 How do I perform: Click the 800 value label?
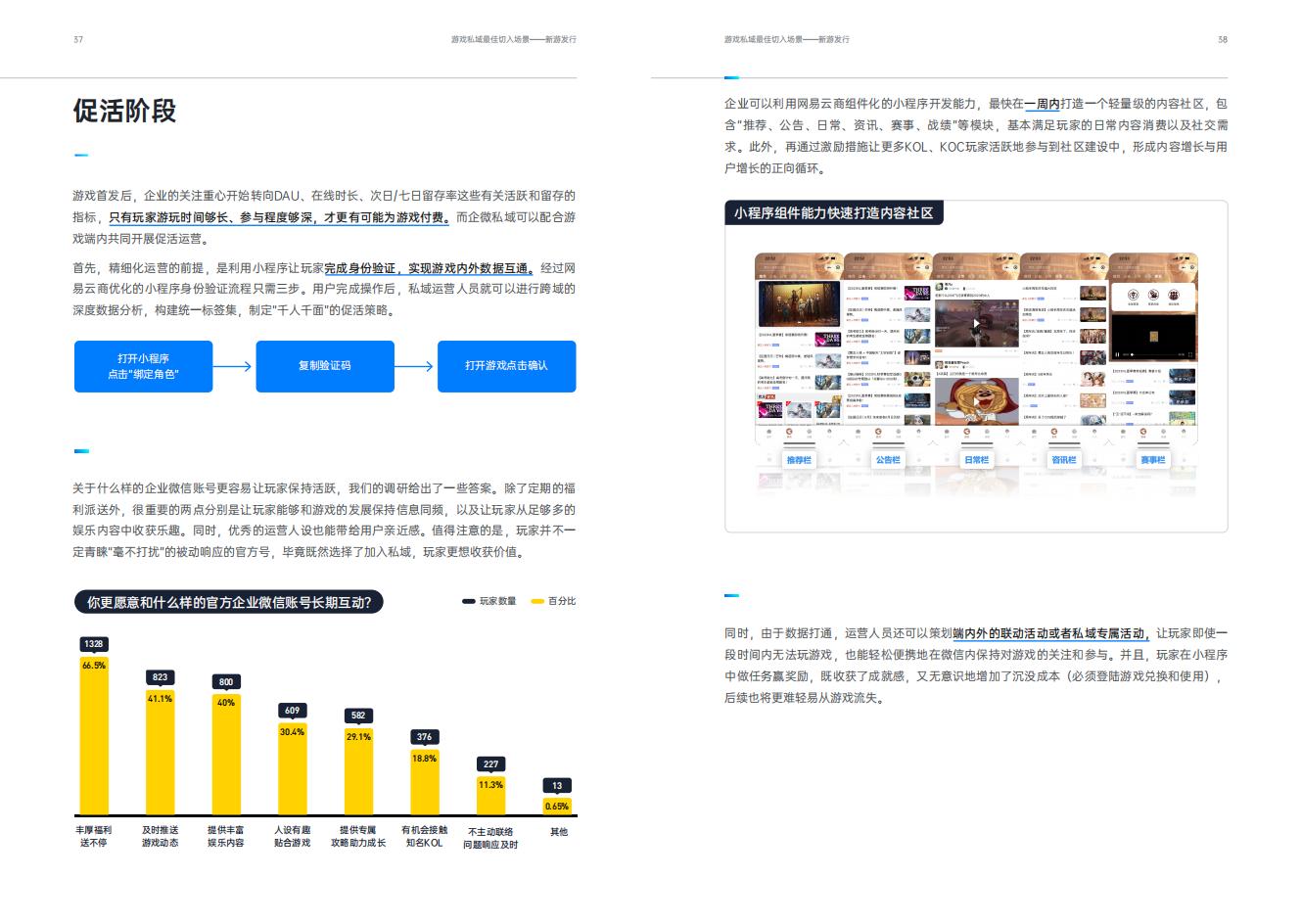[x=226, y=682]
